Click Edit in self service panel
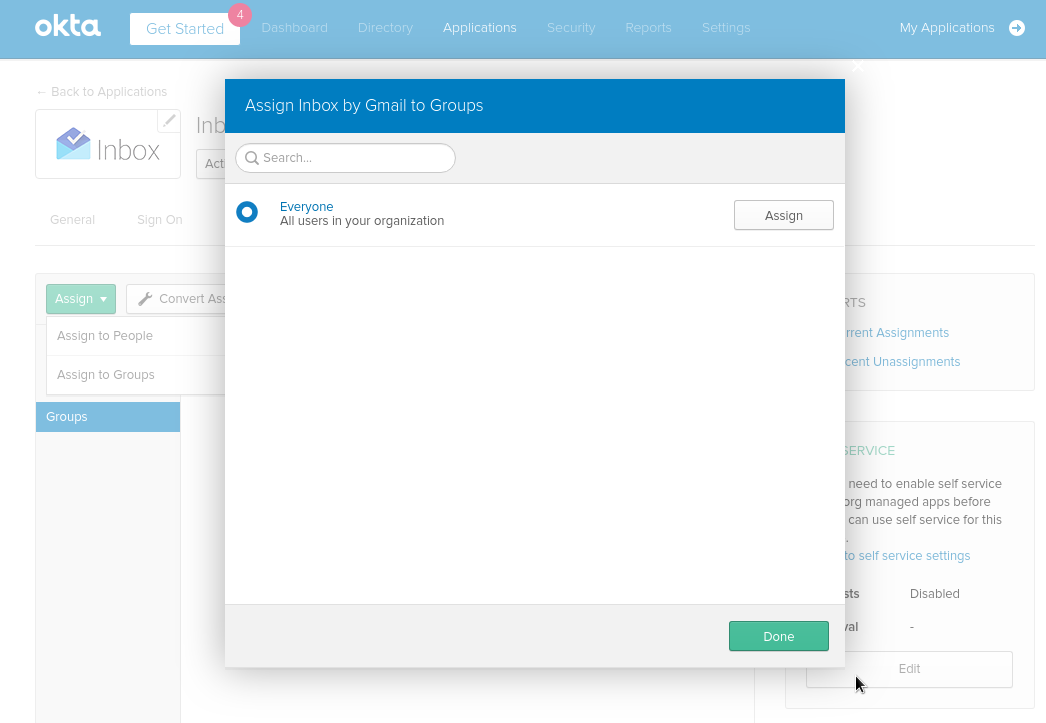The image size is (1046, 723). pyautogui.click(x=909, y=669)
